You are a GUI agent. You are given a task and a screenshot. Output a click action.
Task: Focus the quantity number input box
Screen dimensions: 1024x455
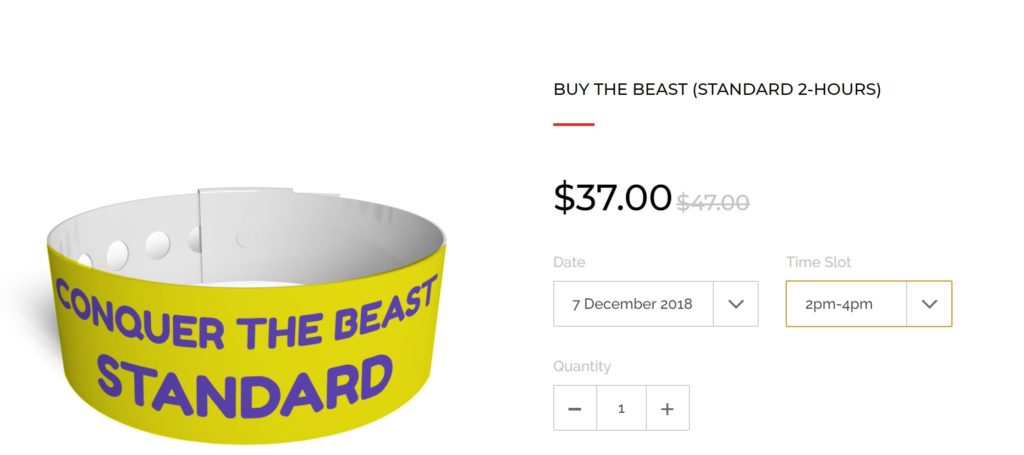click(x=621, y=408)
